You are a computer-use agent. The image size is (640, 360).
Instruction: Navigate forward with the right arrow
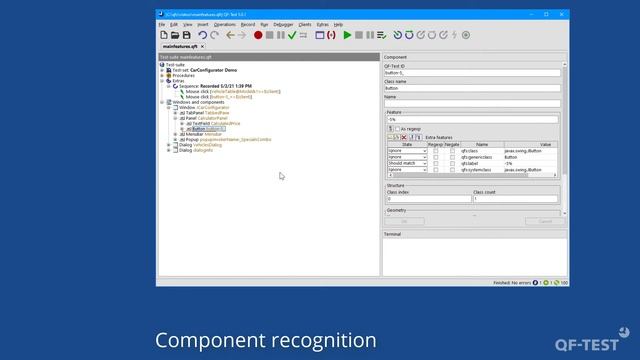(x=242, y=35)
